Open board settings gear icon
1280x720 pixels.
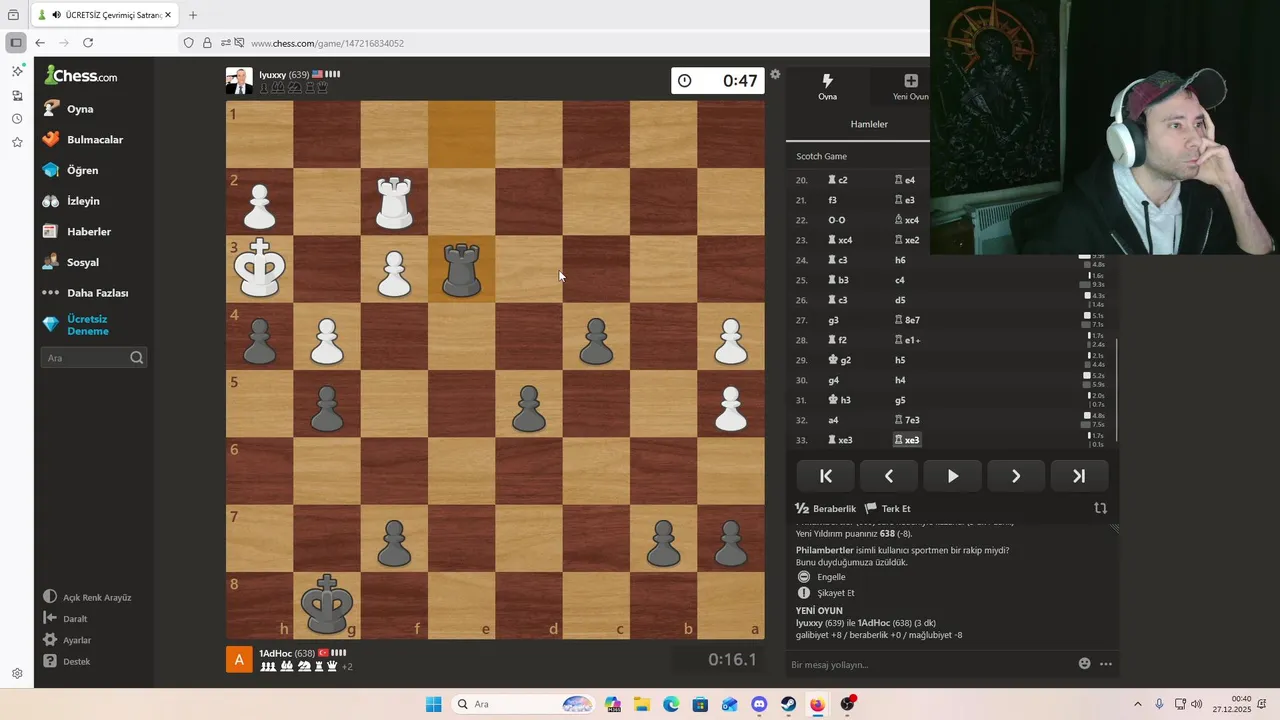coord(775,74)
